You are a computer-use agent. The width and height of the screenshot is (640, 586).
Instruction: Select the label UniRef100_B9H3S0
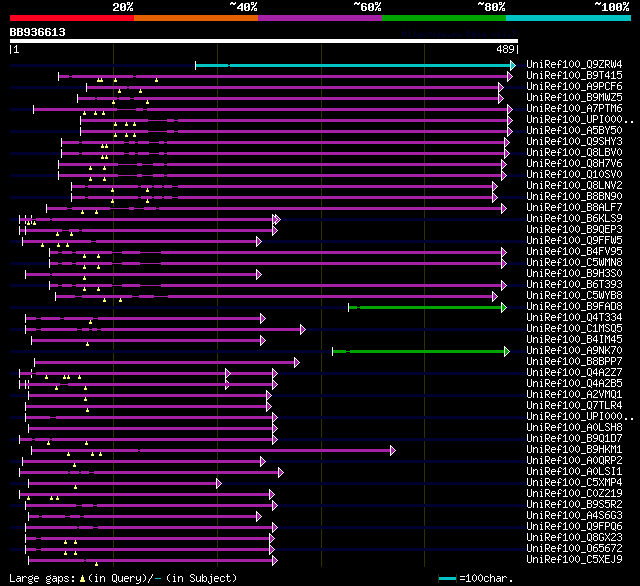(574, 273)
